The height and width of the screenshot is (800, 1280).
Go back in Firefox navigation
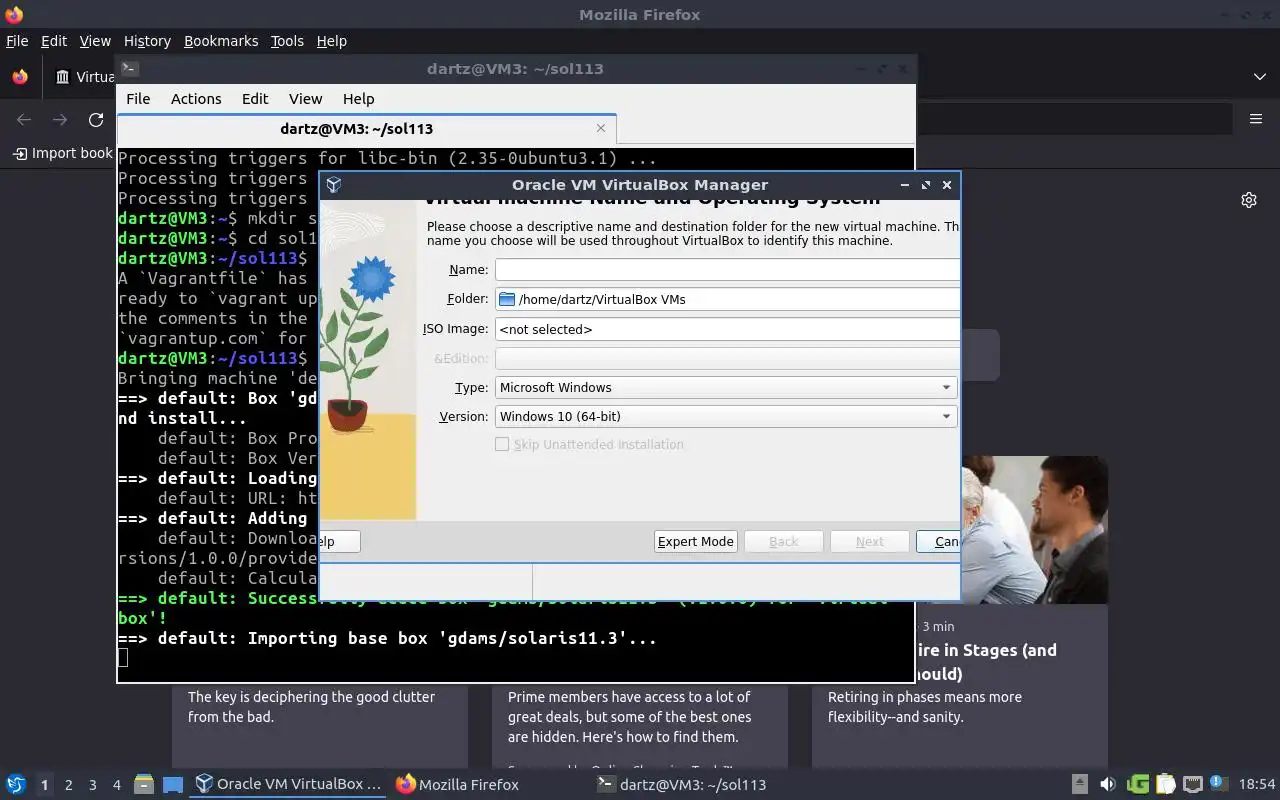[x=24, y=120]
